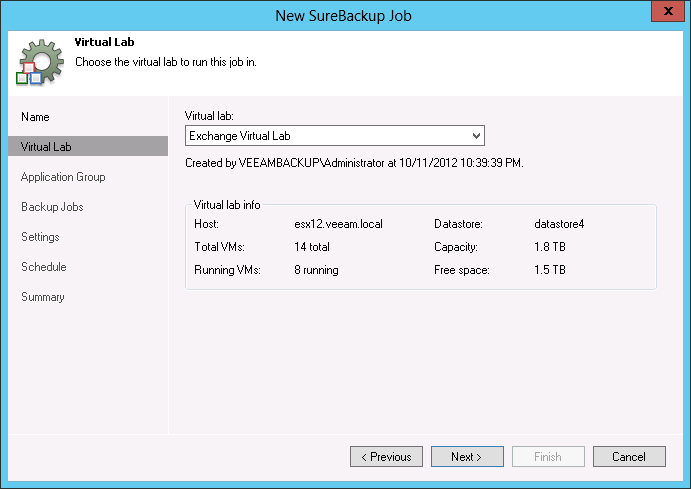Go to the Summary step
691x489 pixels.
(43, 297)
